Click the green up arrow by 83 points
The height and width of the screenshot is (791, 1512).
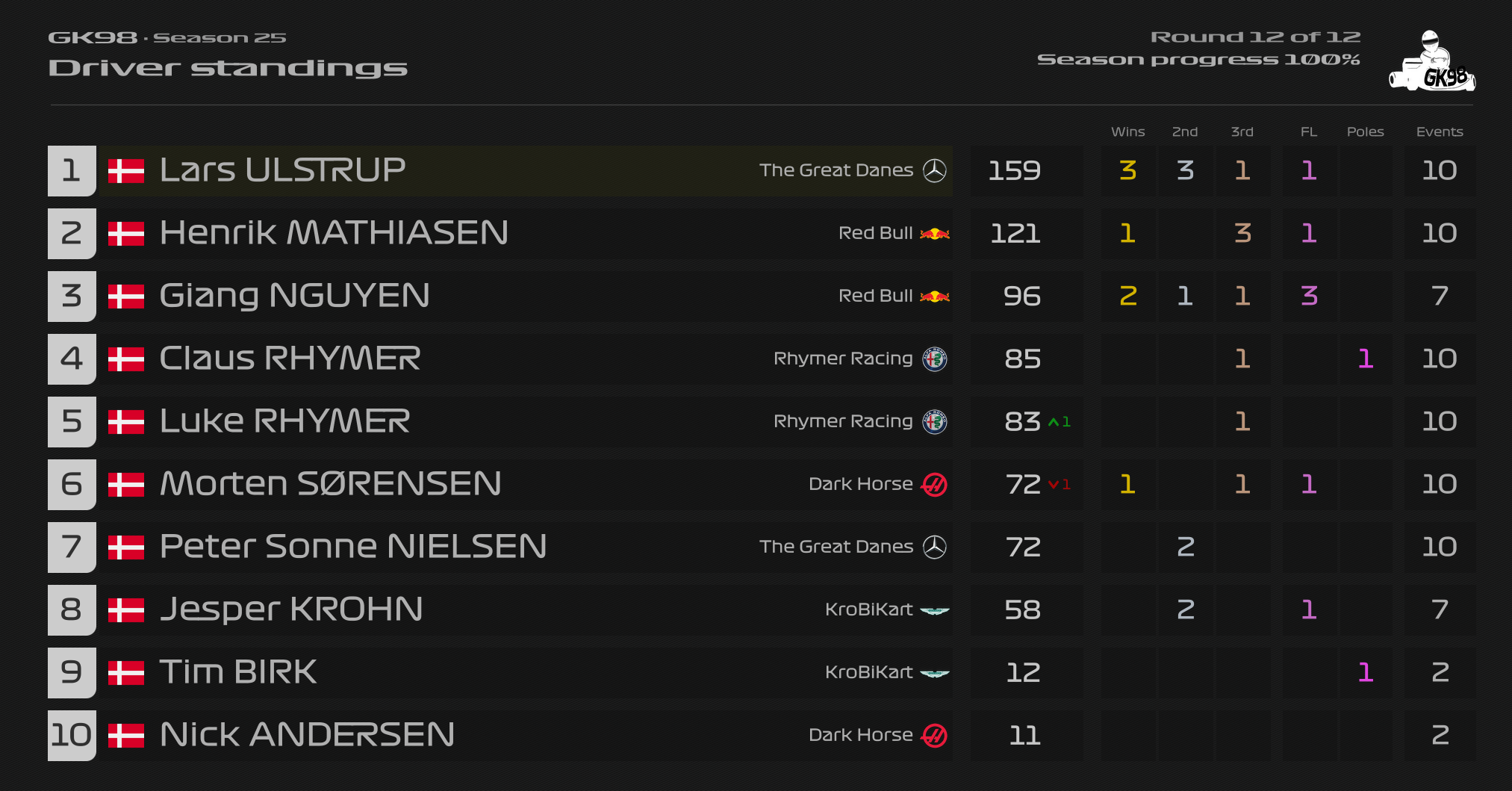pos(1054,422)
